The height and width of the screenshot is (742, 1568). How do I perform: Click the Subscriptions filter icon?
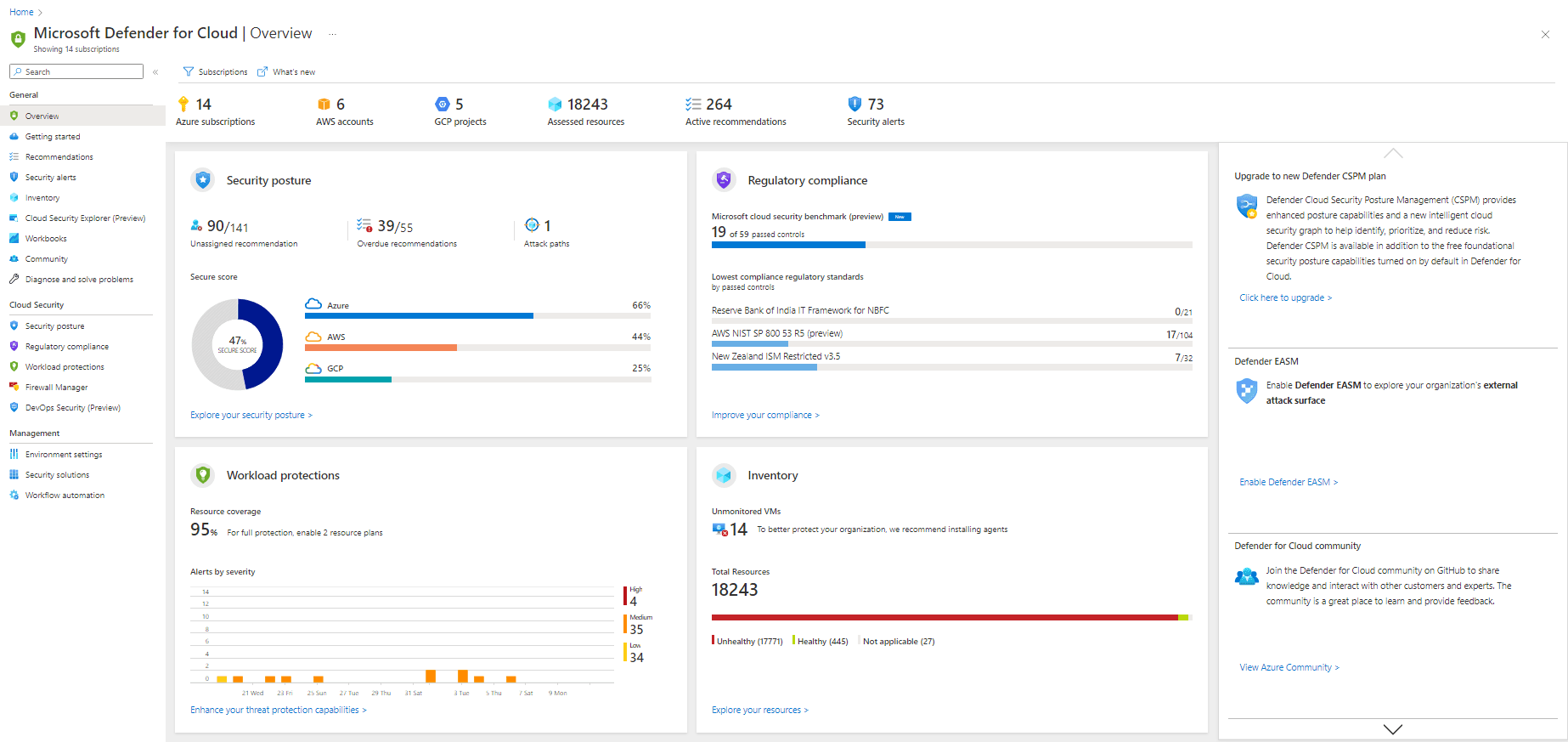tap(189, 71)
